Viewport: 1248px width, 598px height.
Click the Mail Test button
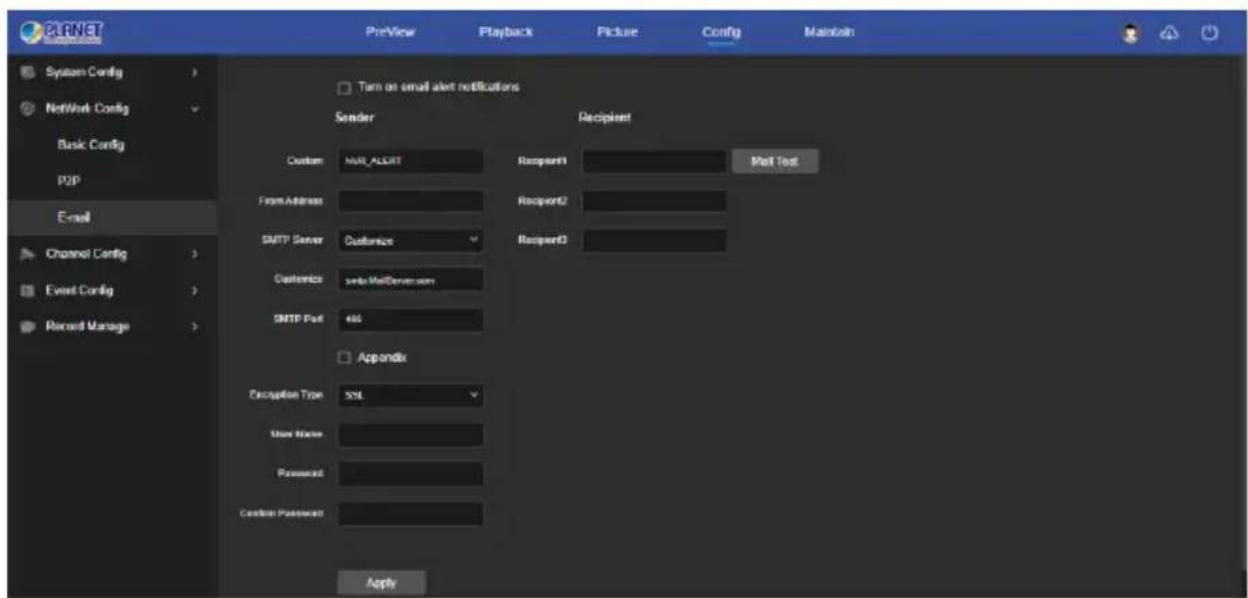[x=776, y=160]
